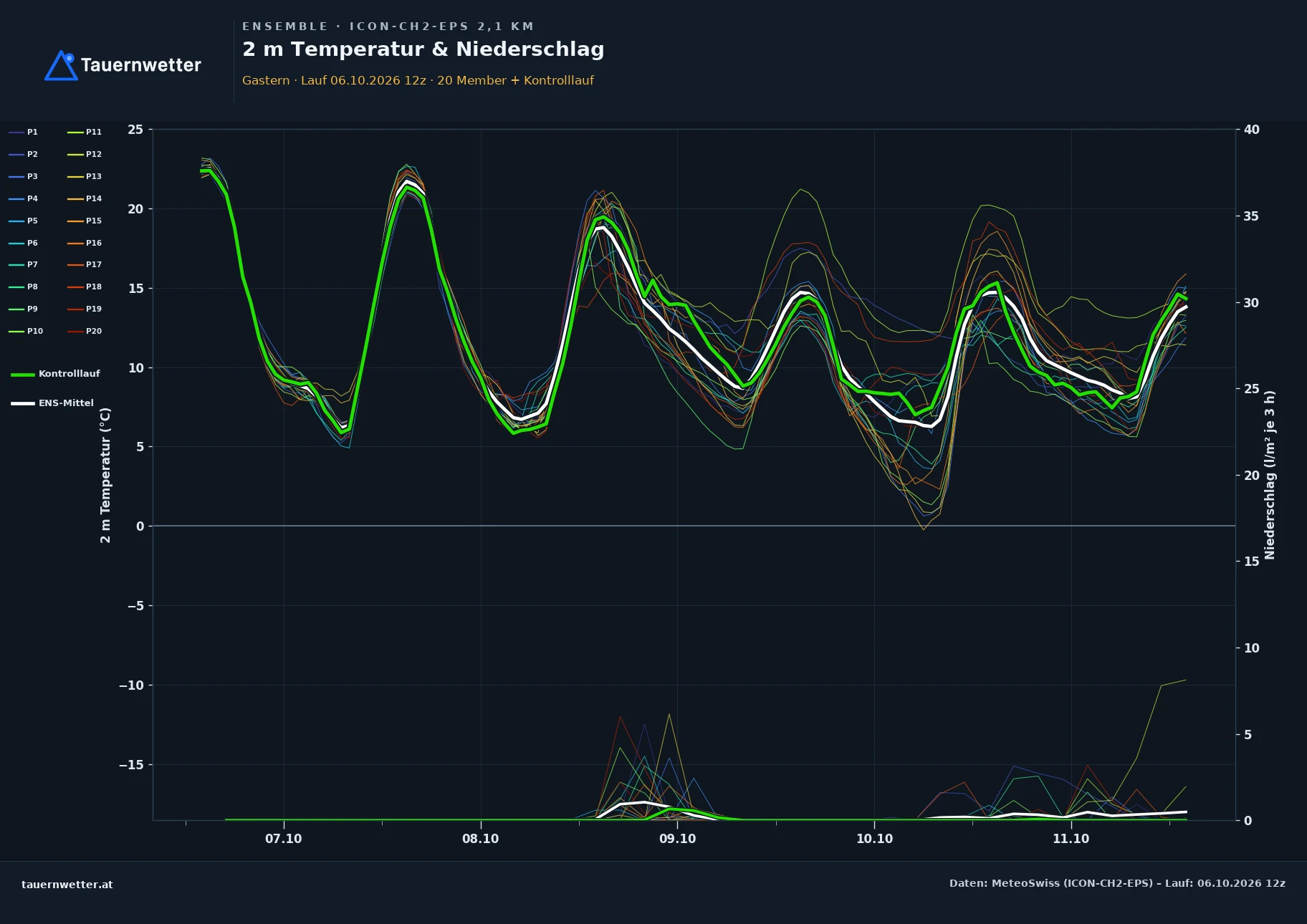1307x924 pixels.
Task: Click the Tauernwetter mountain logo icon
Action: pos(61,65)
